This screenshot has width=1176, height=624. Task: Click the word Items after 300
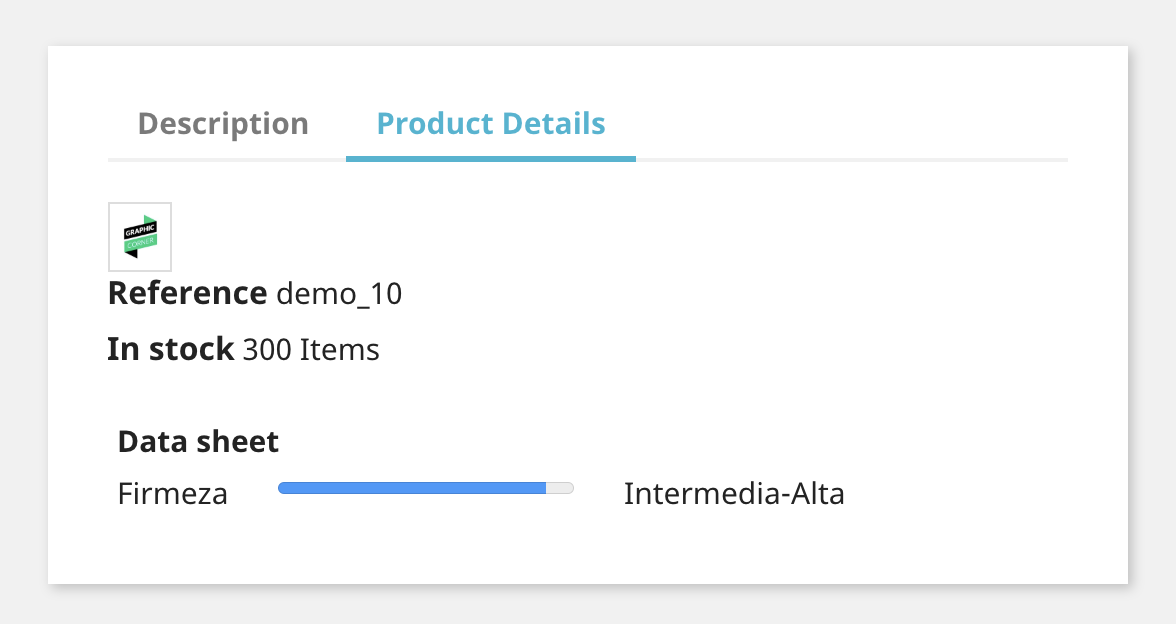(340, 350)
